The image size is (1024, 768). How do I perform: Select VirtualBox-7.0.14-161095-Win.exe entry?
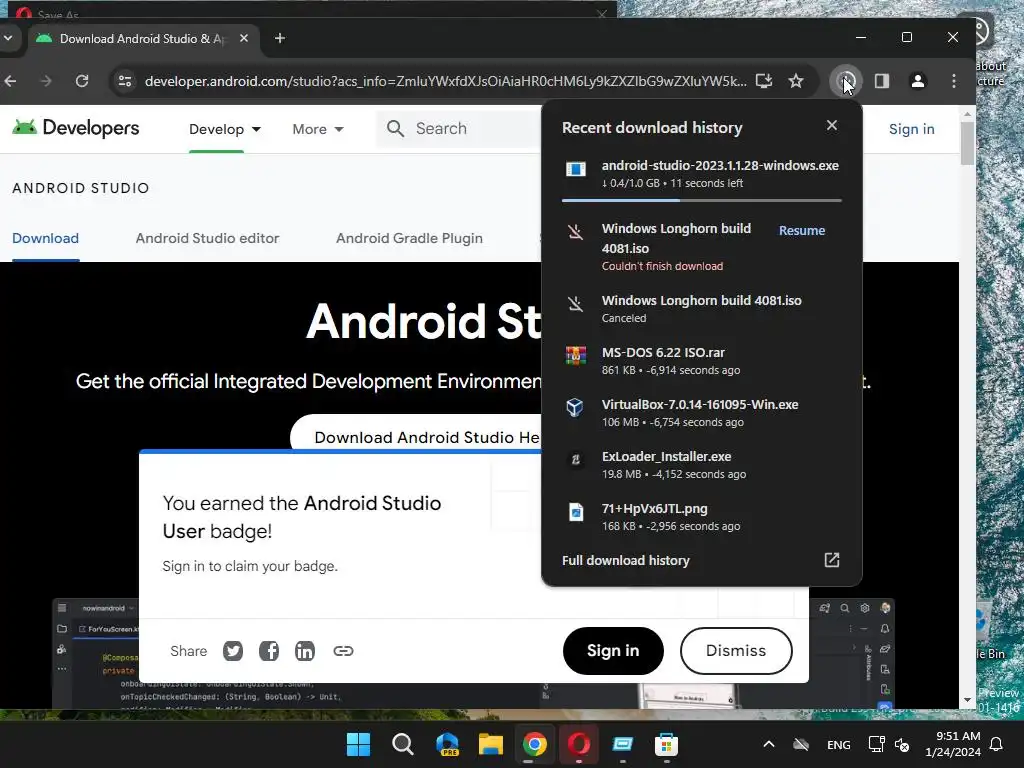pyautogui.click(x=701, y=413)
